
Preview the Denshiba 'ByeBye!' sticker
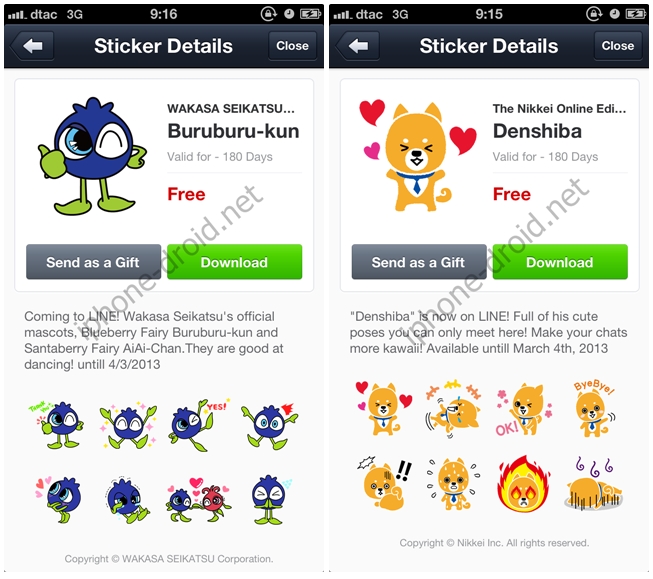click(x=594, y=410)
